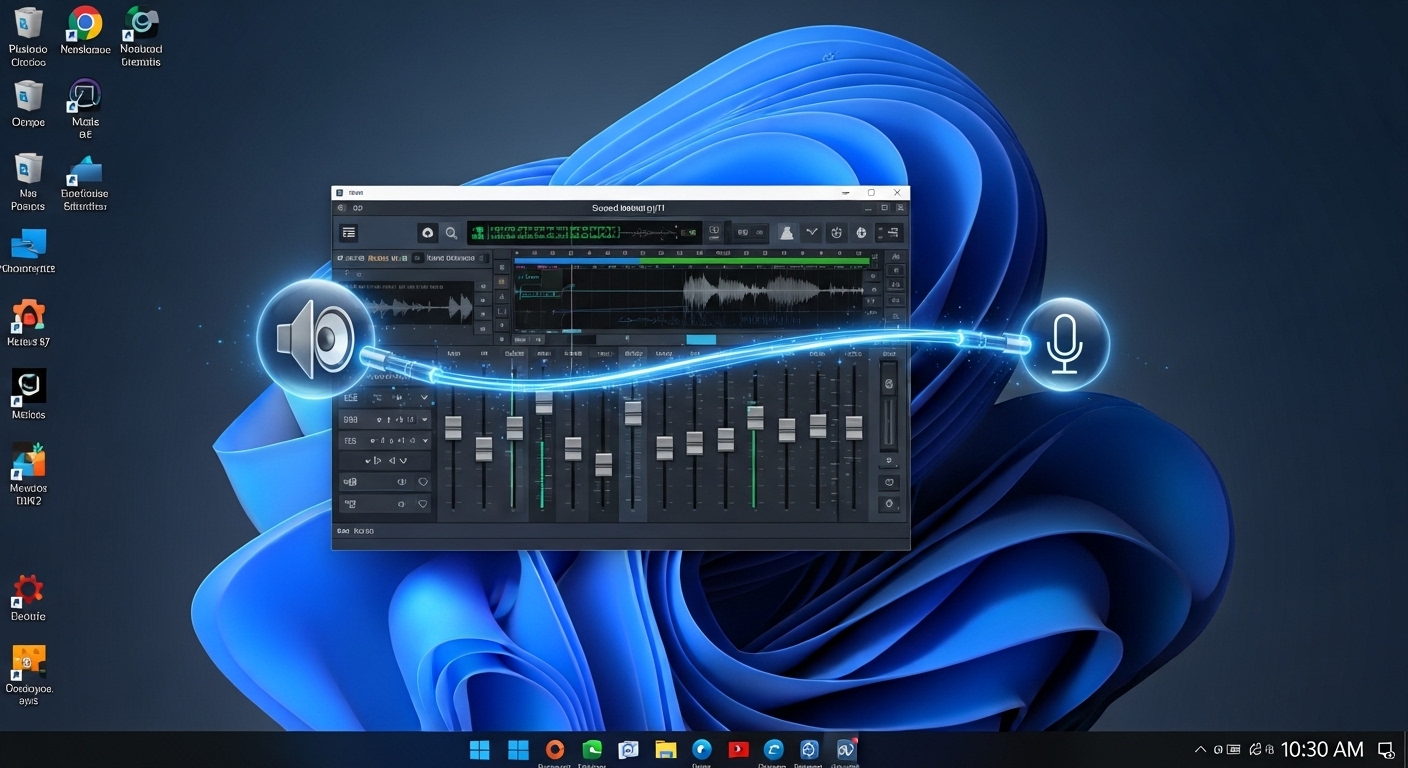
Task: Click the signal-routing icon at the toolbar's far right
Action: tap(888, 232)
